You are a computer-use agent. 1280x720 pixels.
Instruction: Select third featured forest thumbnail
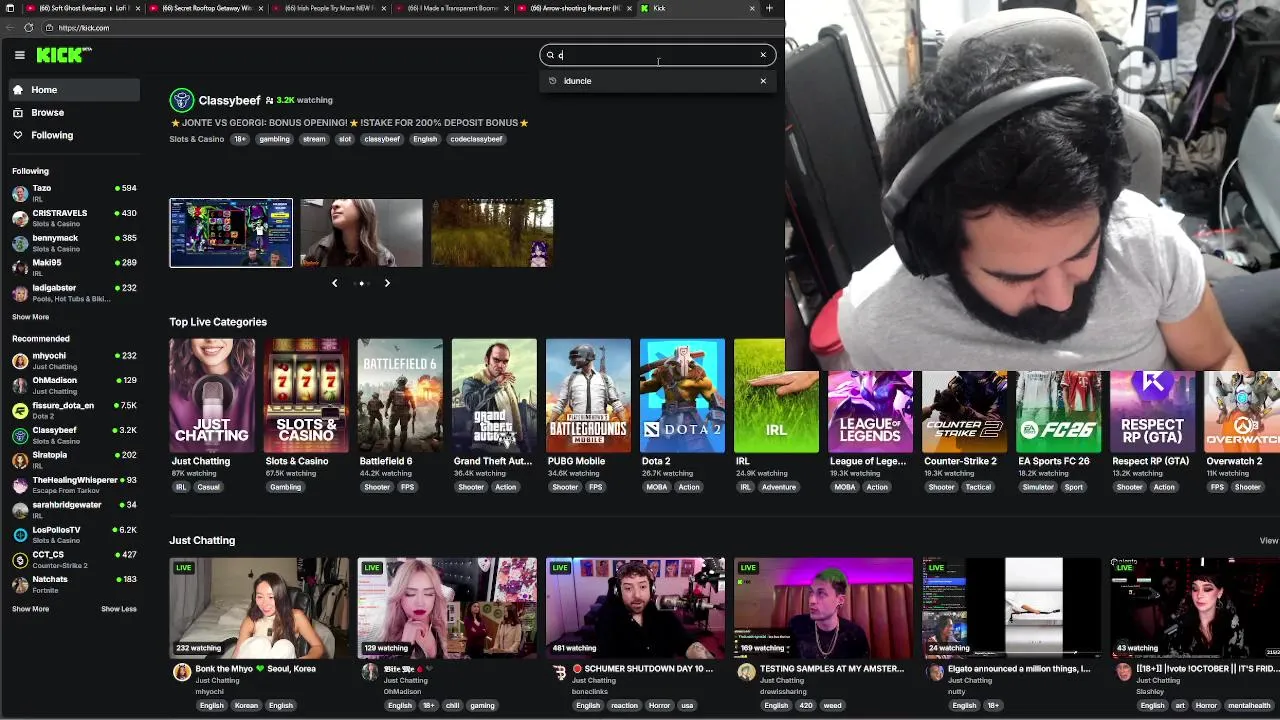pyautogui.click(x=492, y=233)
